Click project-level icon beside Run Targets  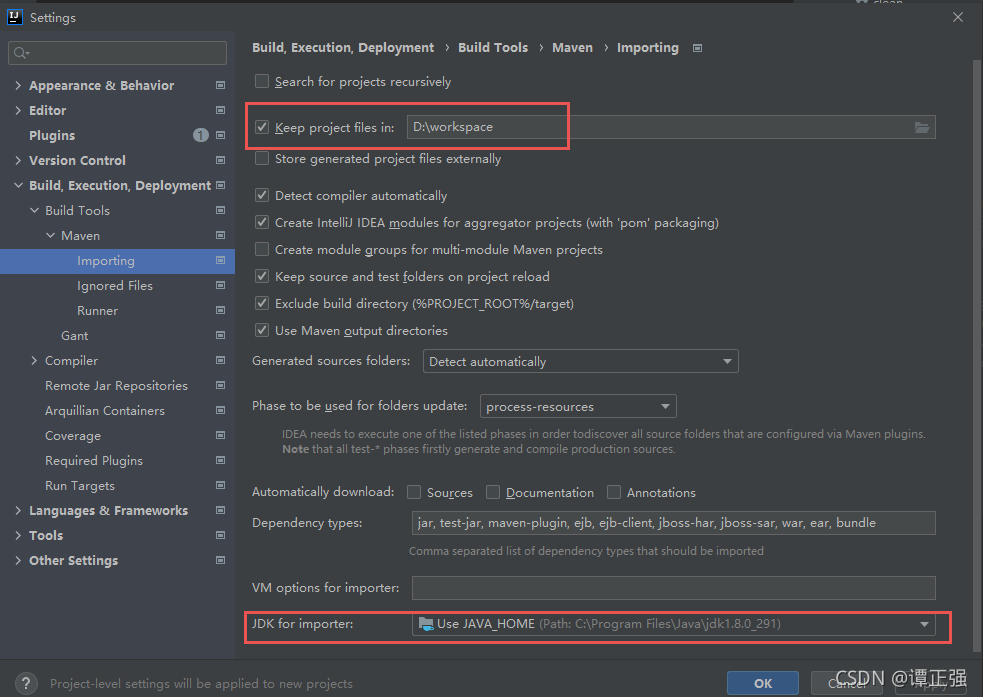[x=221, y=486]
